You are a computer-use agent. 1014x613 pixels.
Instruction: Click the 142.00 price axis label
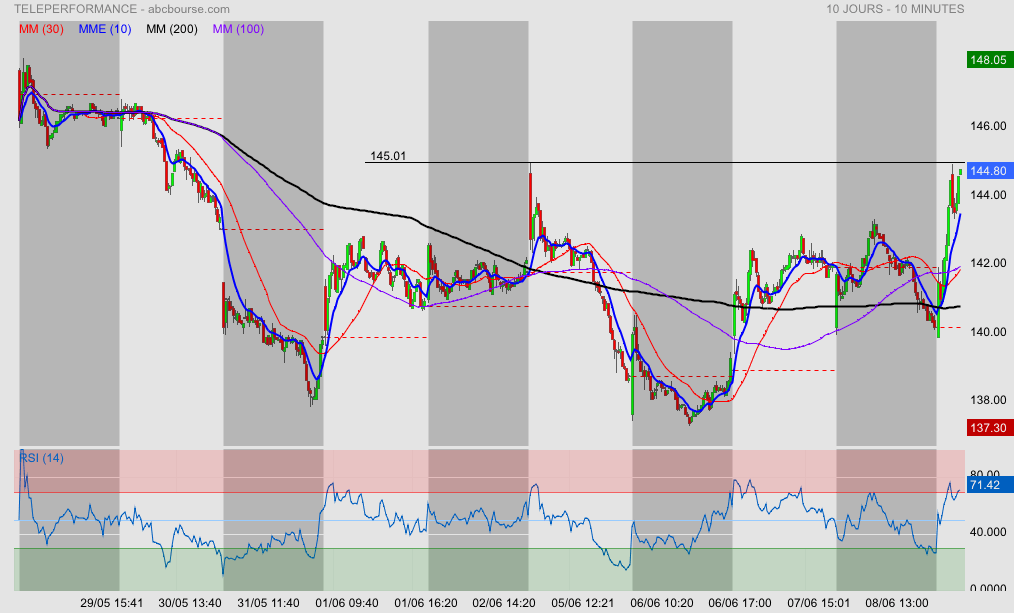click(988, 263)
